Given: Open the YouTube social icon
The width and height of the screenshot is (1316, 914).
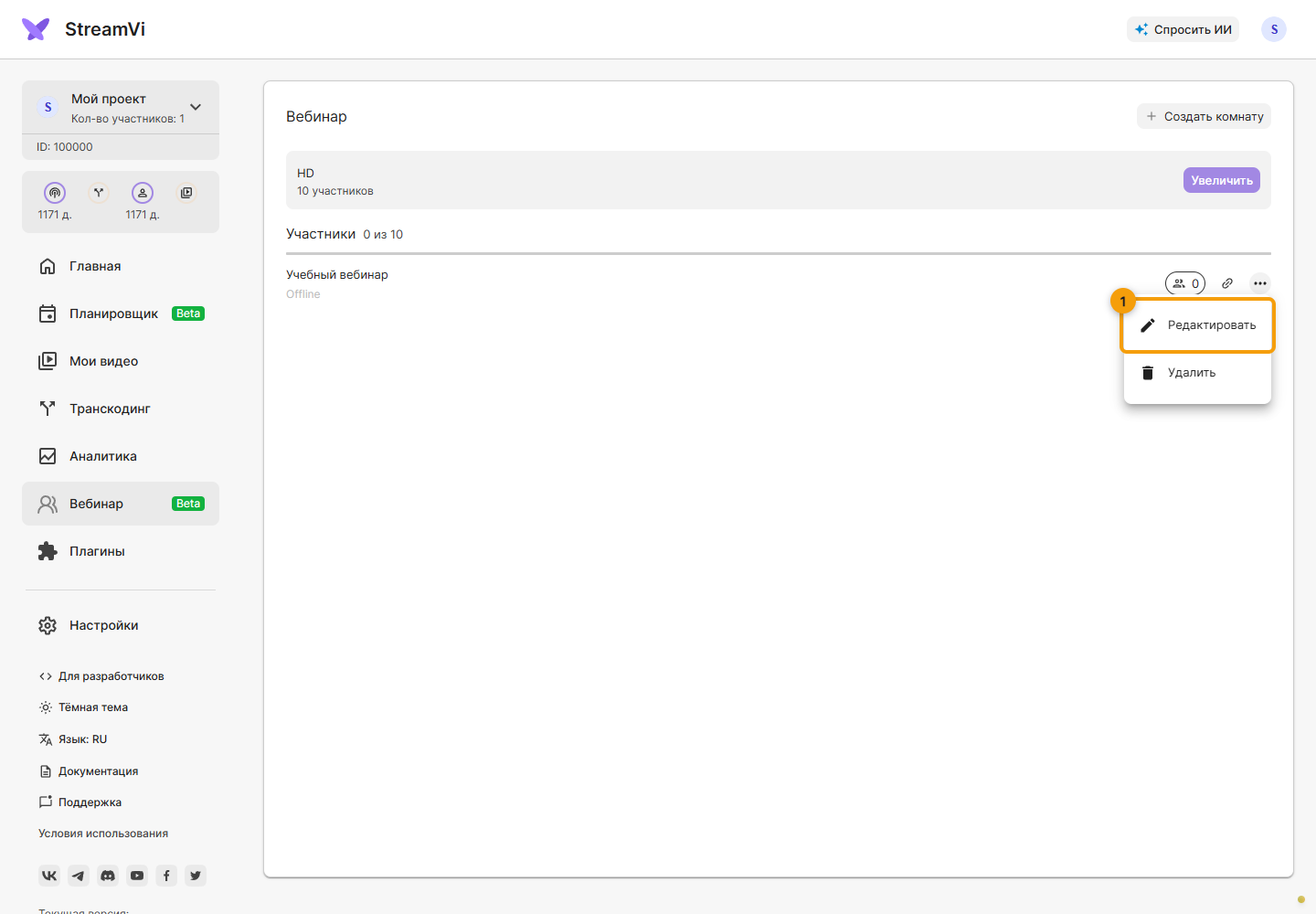Looking at the screenshot, I should click(x=137, y=876).
